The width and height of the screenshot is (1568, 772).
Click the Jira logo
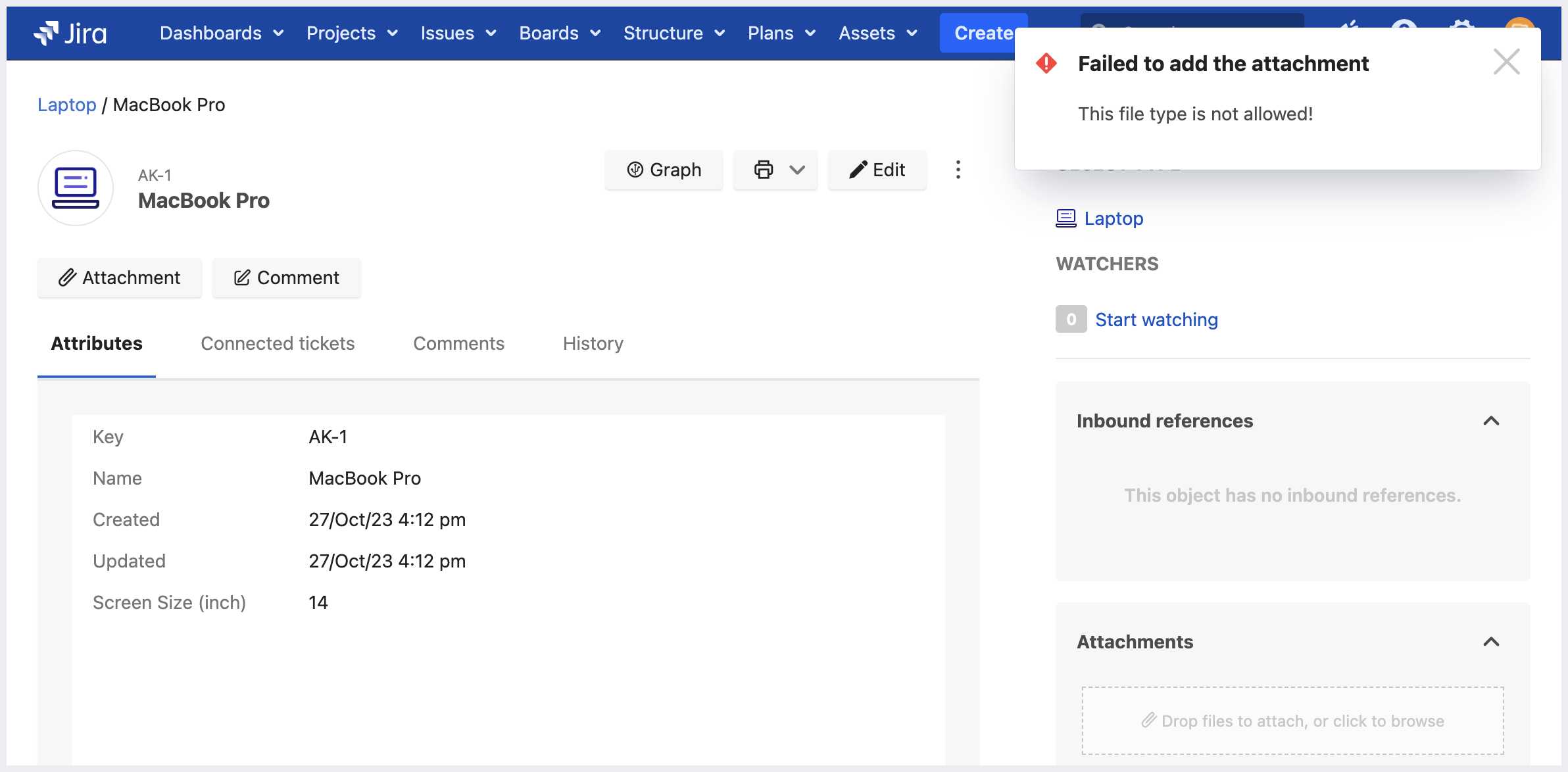(70, 33)
